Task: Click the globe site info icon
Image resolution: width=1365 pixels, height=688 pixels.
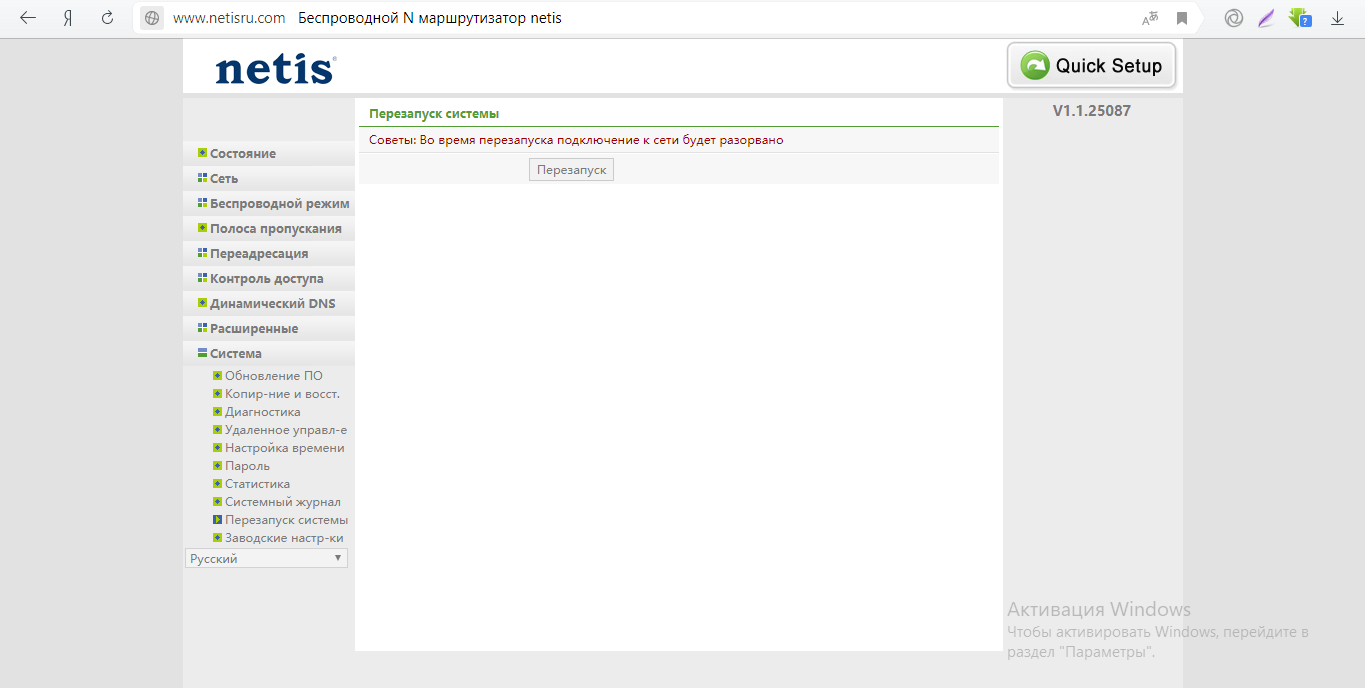Action: 152,18
